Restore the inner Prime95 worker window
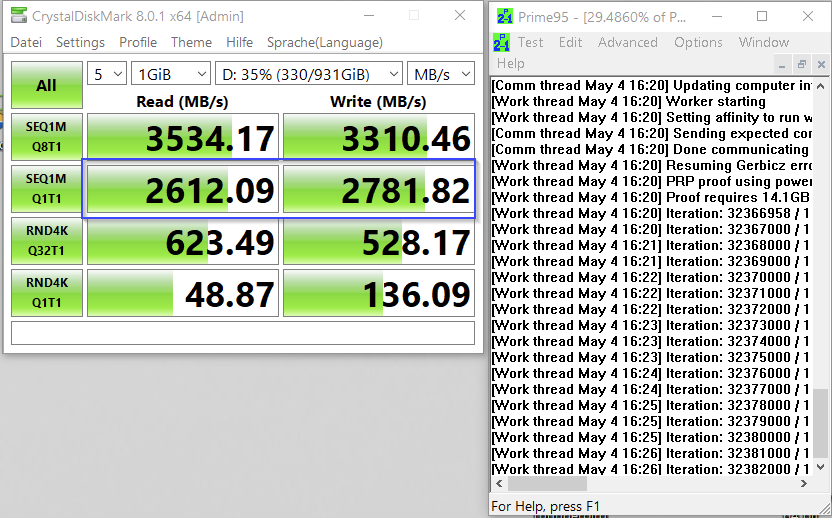This screenshot has height=518, width=832. (x=801, y=65)
